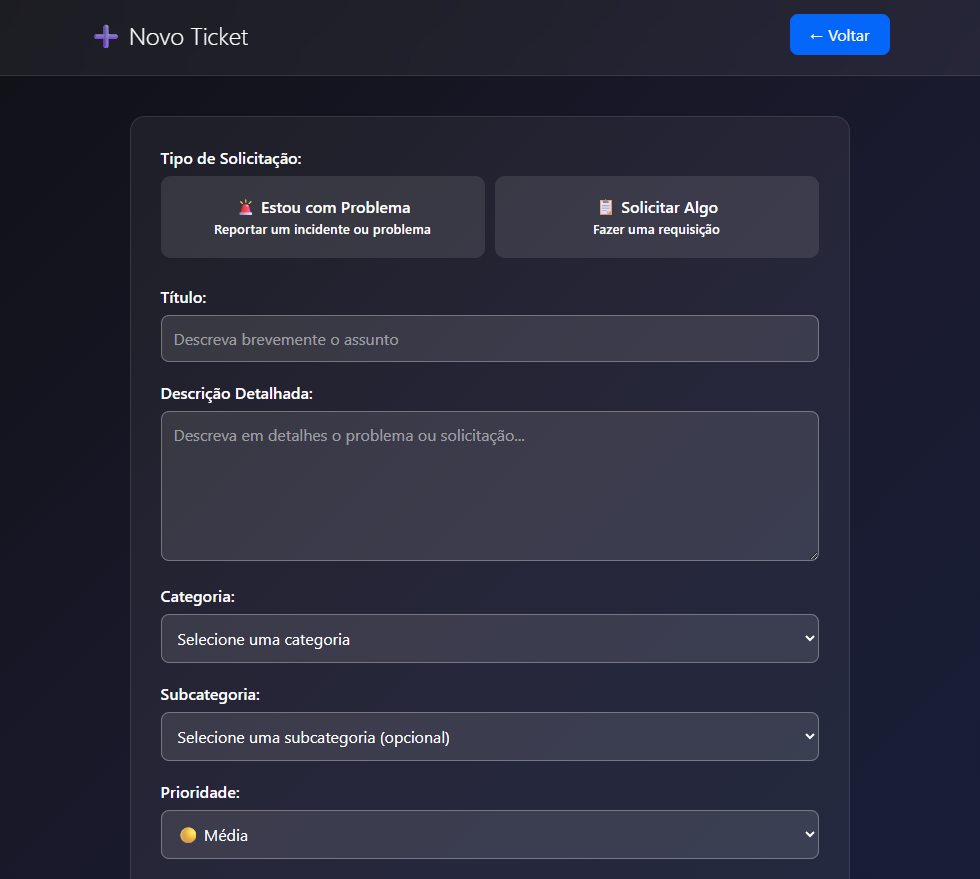Click the yellow circle icon next to Média
This screenshot has height=879, width=980.
(188, 835)
